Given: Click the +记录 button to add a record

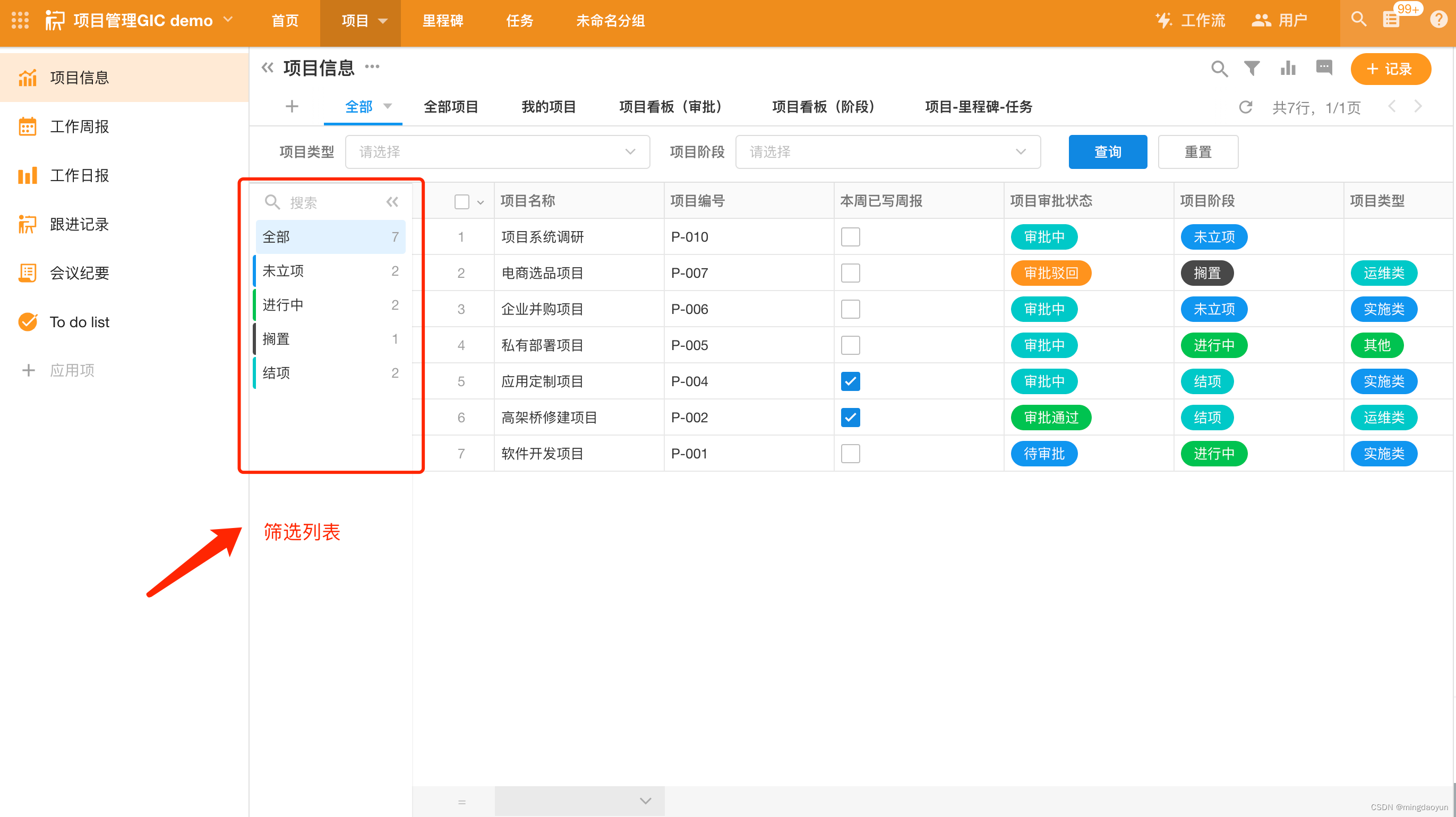Looking at the screenshot, I should point(1391,69).
